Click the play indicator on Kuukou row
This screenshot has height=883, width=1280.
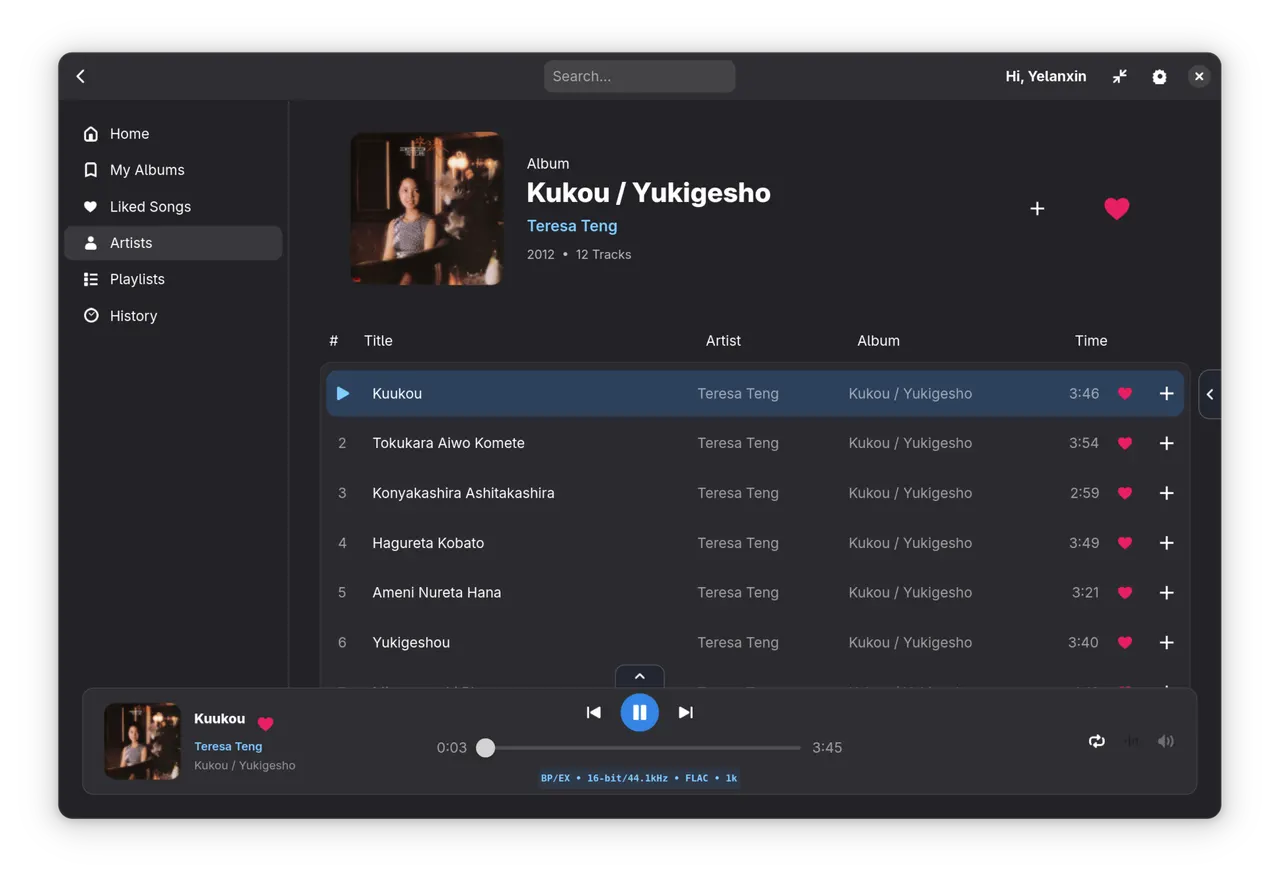click(x=343, y=394)
